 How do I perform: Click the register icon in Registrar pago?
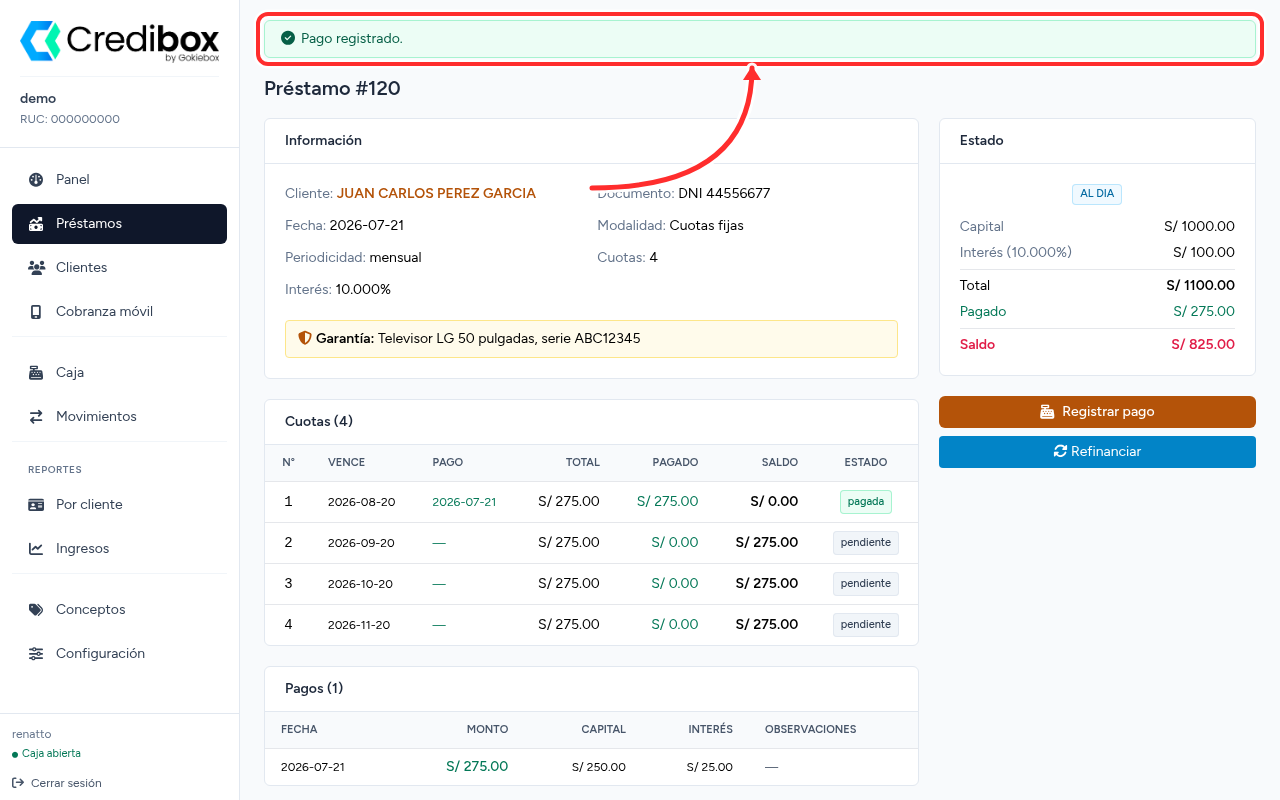(x=1047, y=412)
